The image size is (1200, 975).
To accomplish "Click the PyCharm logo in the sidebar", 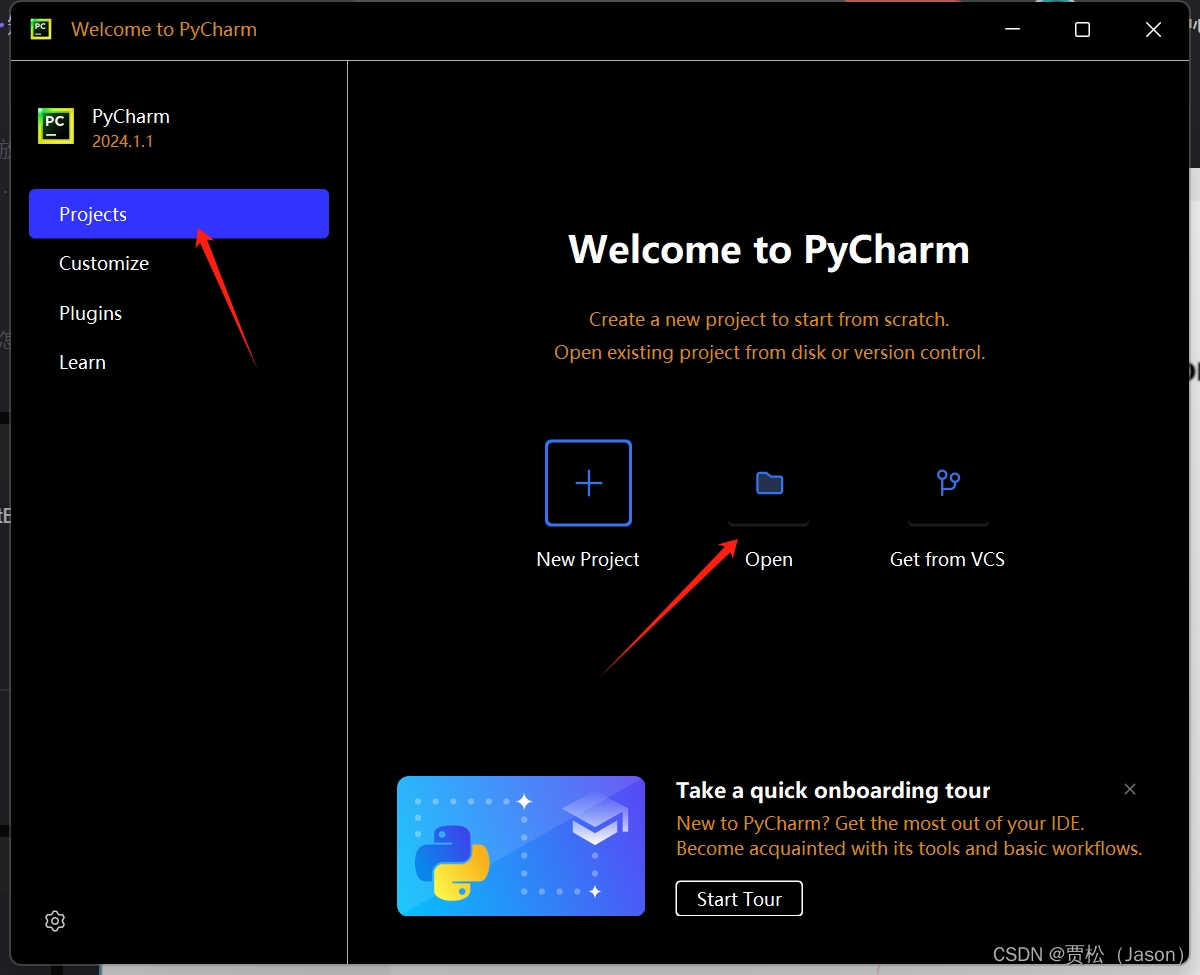I will [56, 126].
